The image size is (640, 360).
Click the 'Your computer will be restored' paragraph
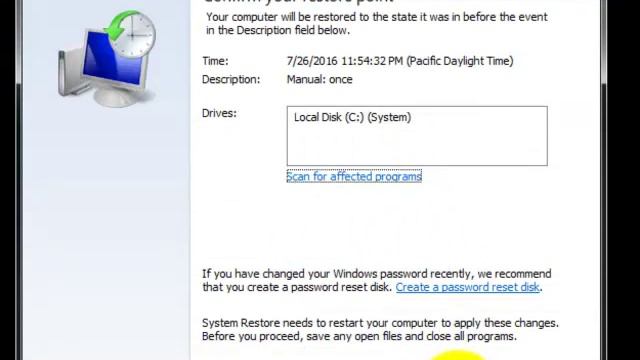376,24
